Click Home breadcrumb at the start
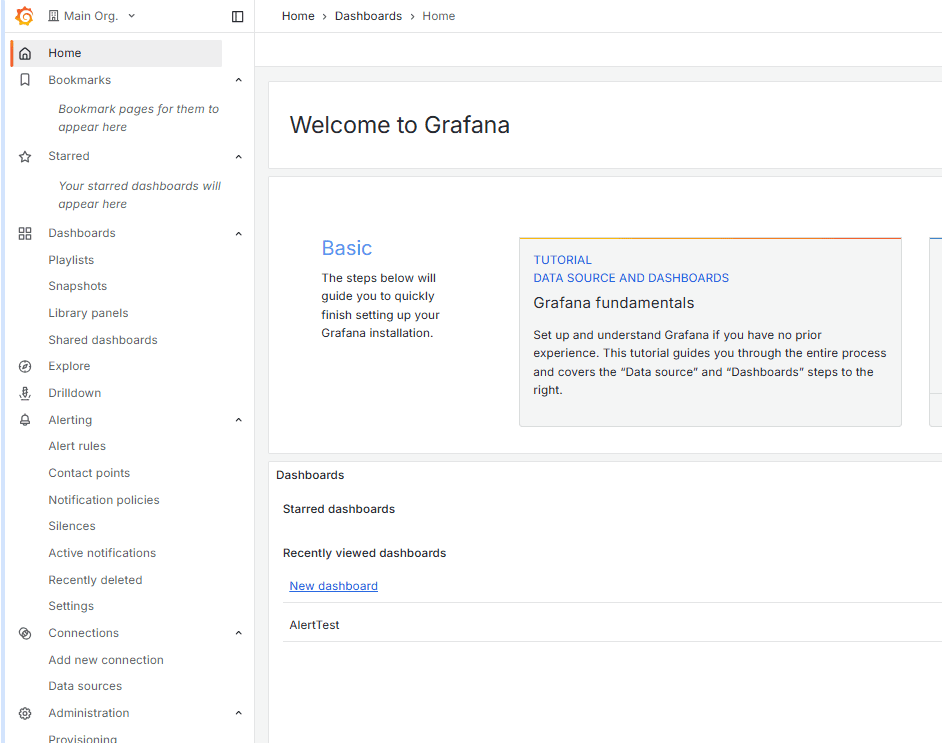 pos(298,16)
